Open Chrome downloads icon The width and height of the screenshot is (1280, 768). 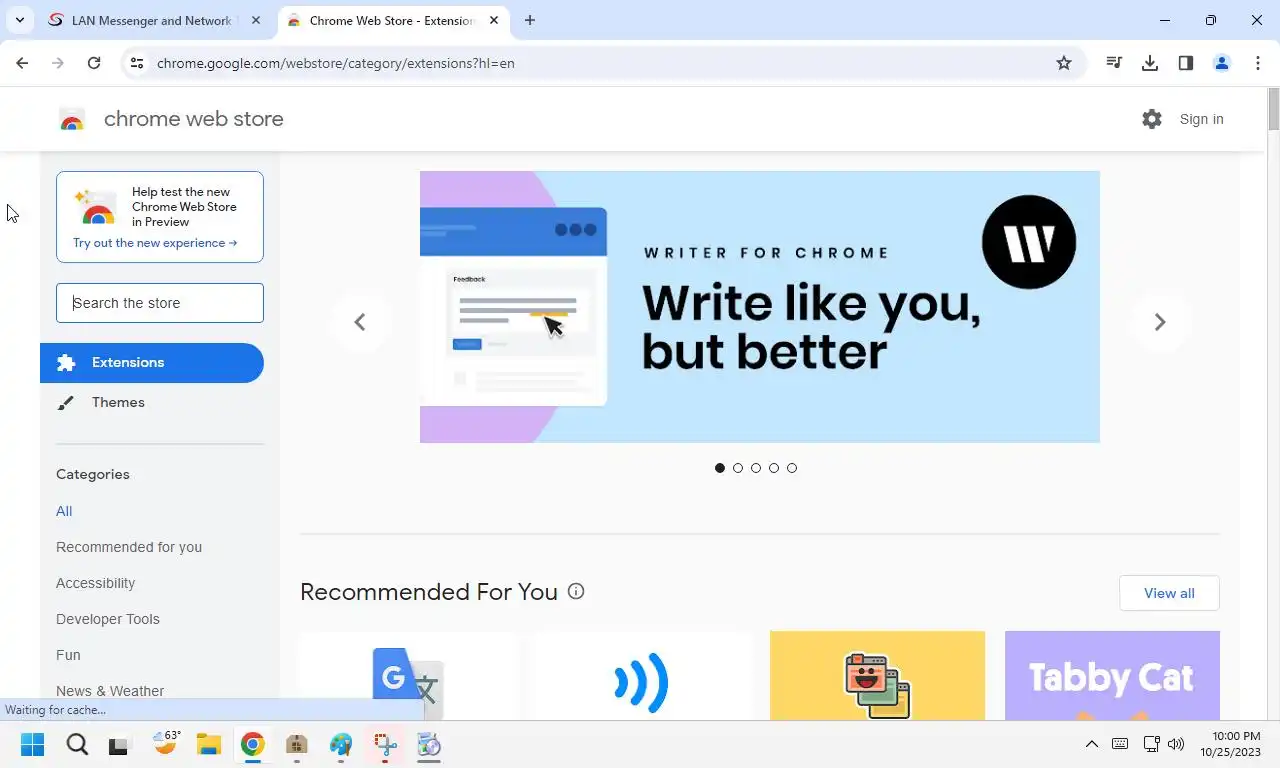pyautogui.click(x=1150, y=63)
